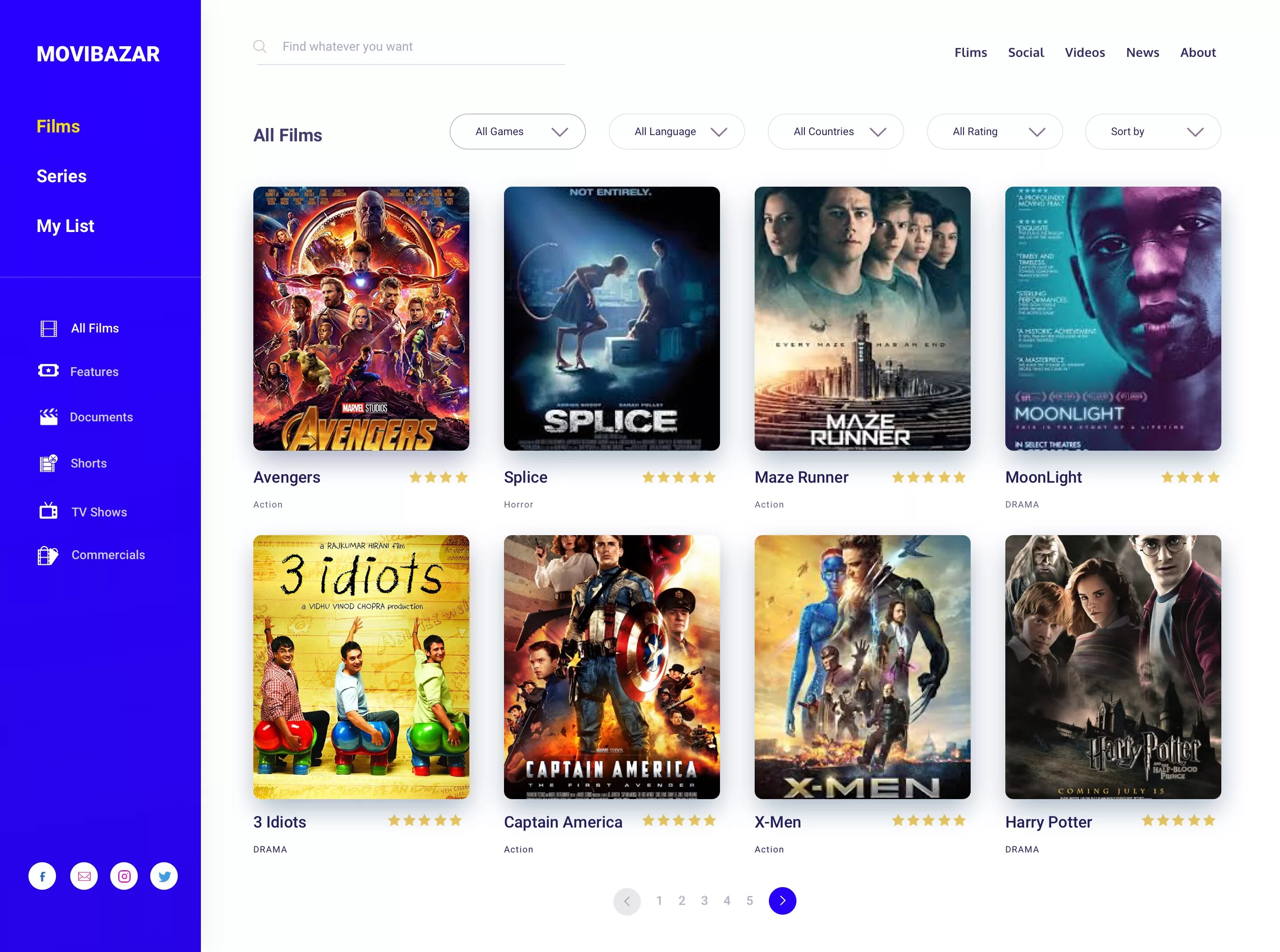Click the Avengers title text
Screen dimensions: 1280x952
coord(286,477)
